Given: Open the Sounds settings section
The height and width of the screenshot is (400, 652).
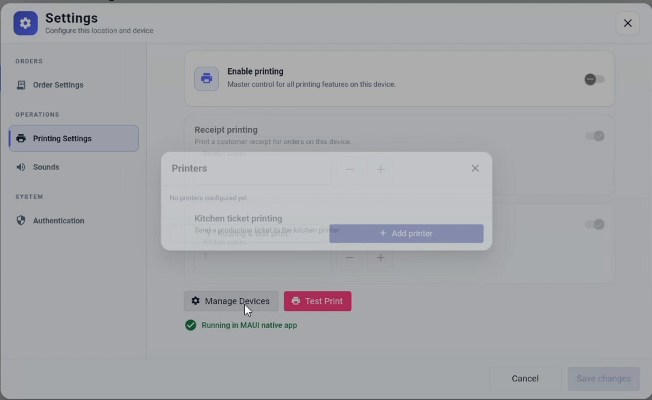Looking at the screenshot, I should (74, 167).
